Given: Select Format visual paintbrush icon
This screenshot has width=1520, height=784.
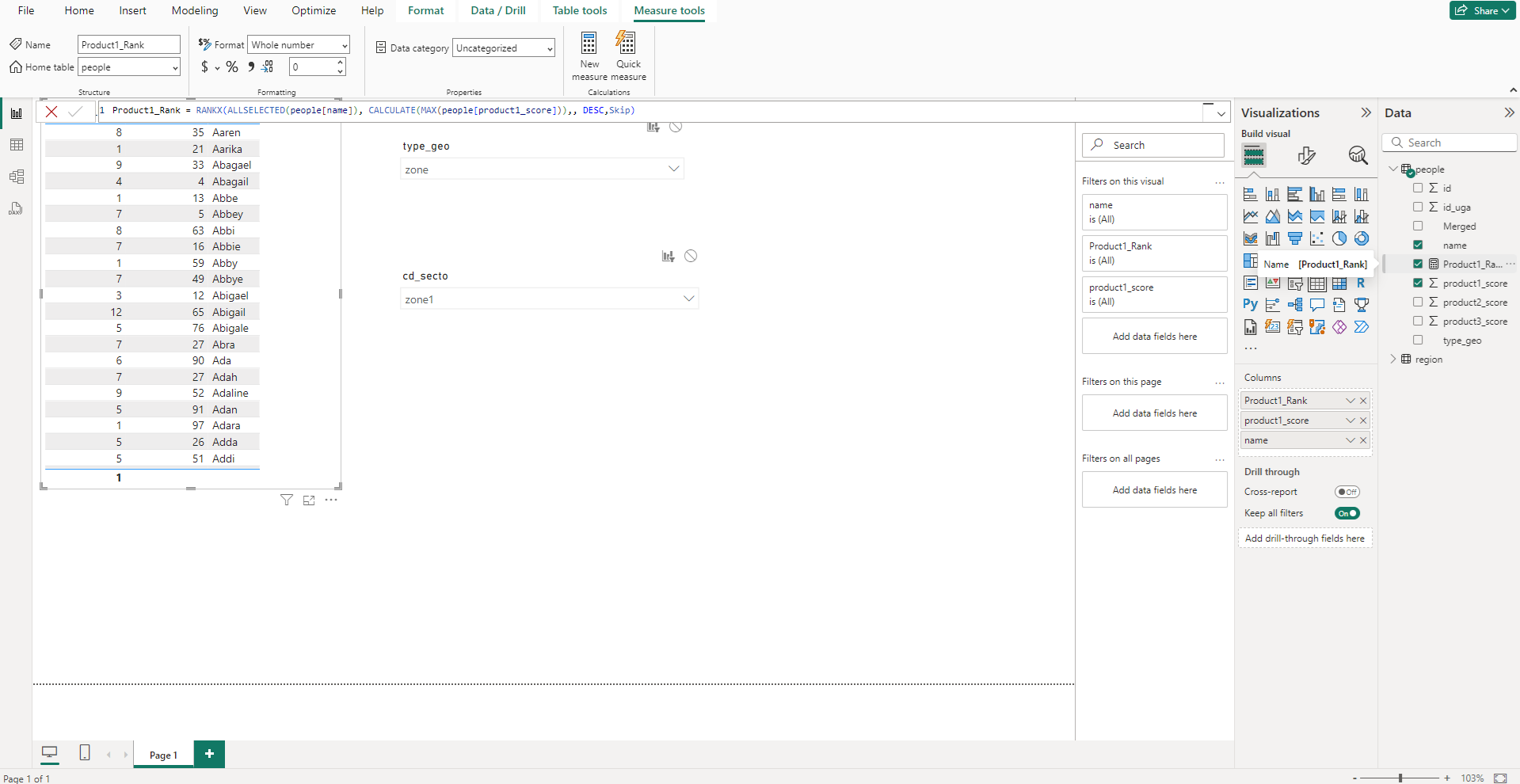Looking at the screenshot, I should [x=1306, y=155].
